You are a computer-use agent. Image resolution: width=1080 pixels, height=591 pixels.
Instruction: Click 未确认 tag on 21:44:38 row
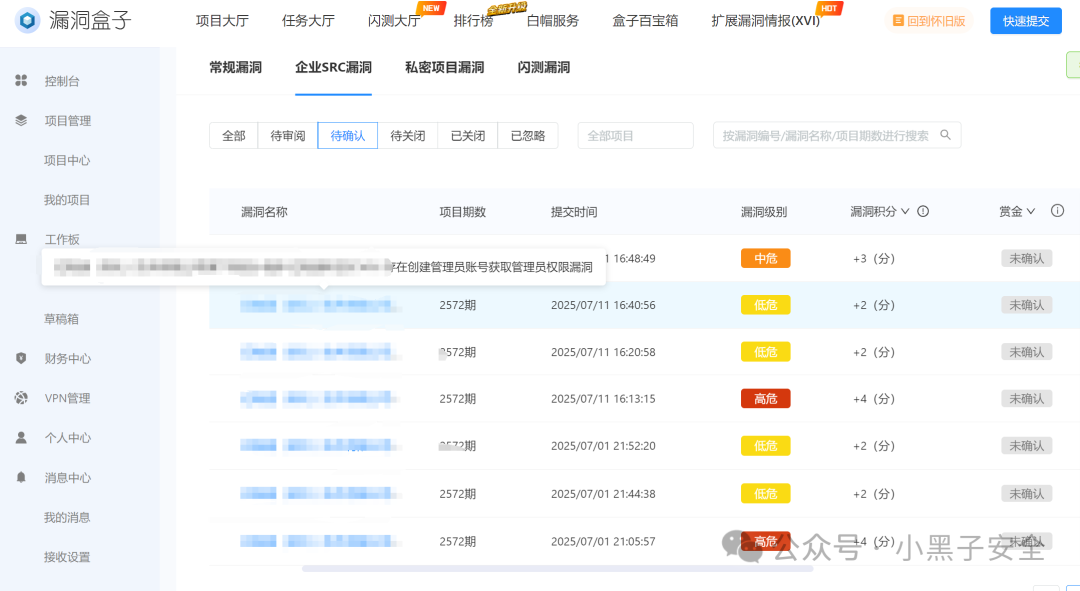coord(1026,494)
